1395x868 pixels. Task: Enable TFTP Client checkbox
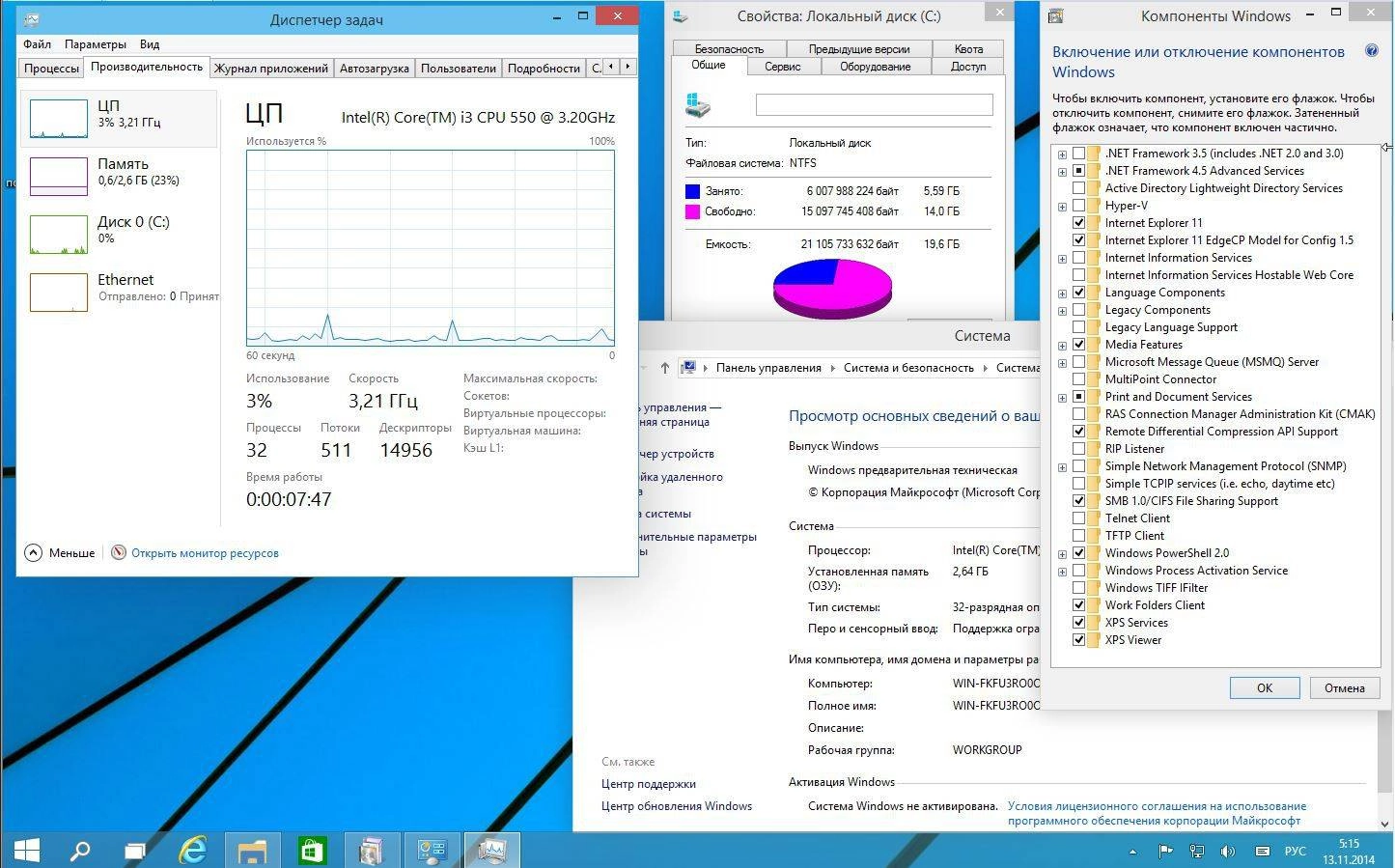[x=1078, y=536]
